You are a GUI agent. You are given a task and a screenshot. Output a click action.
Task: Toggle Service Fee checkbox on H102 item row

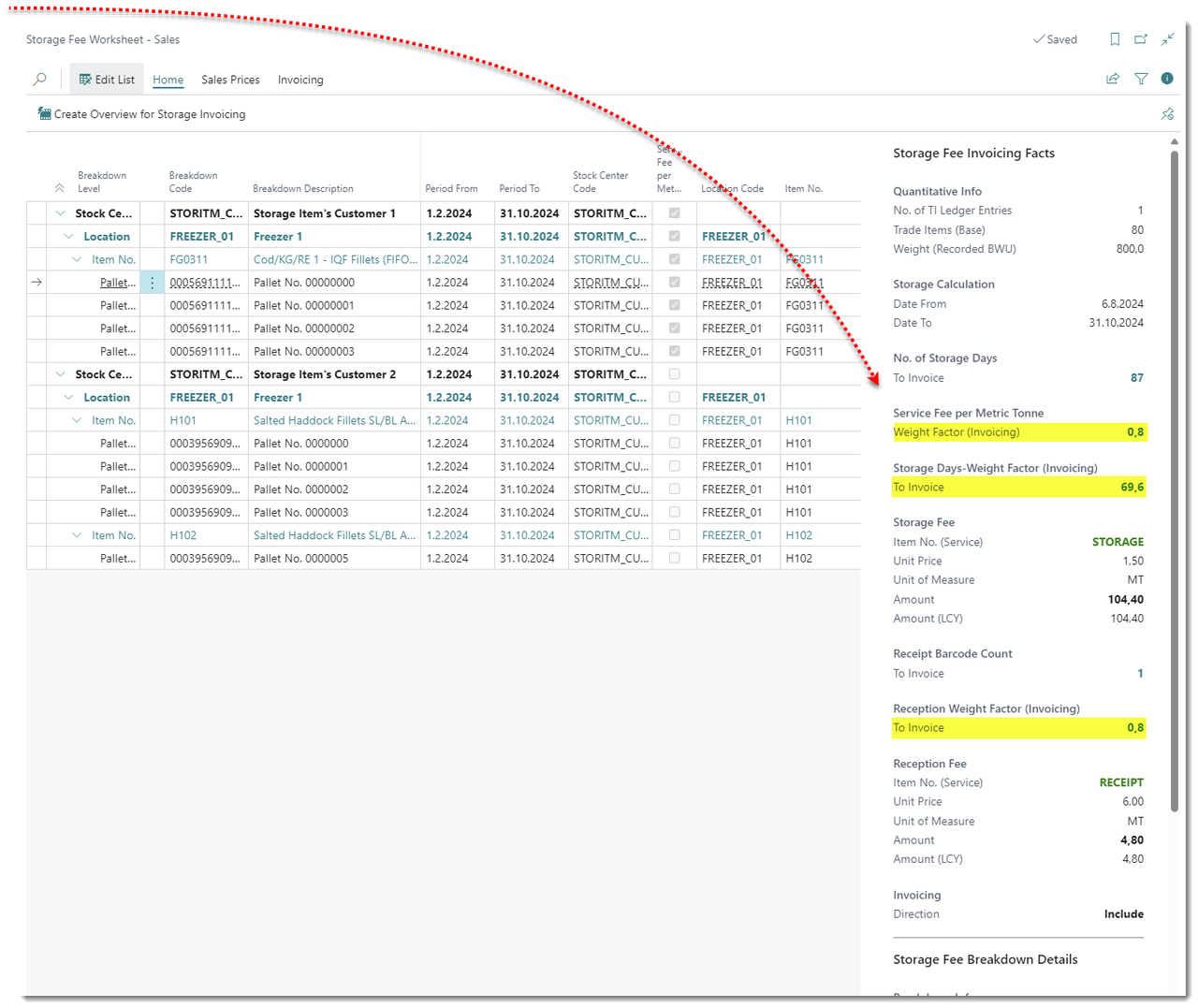674,535
